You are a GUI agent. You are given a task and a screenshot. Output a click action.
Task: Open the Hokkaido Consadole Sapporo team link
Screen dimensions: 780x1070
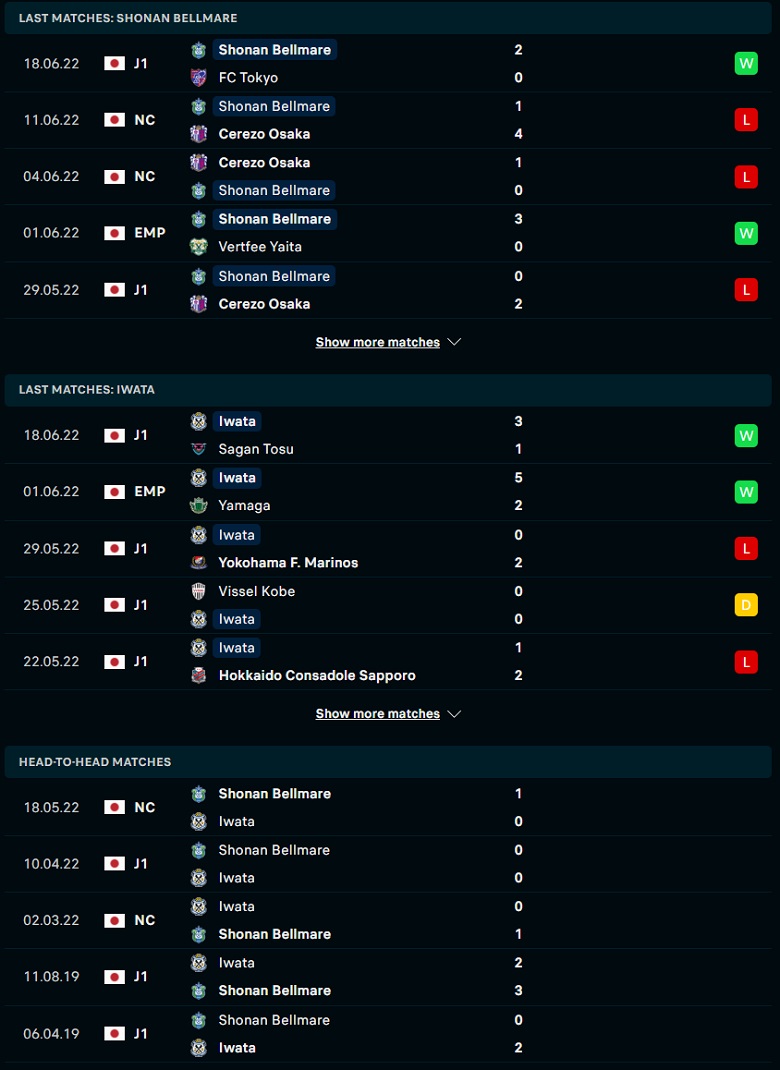[317, 676]
